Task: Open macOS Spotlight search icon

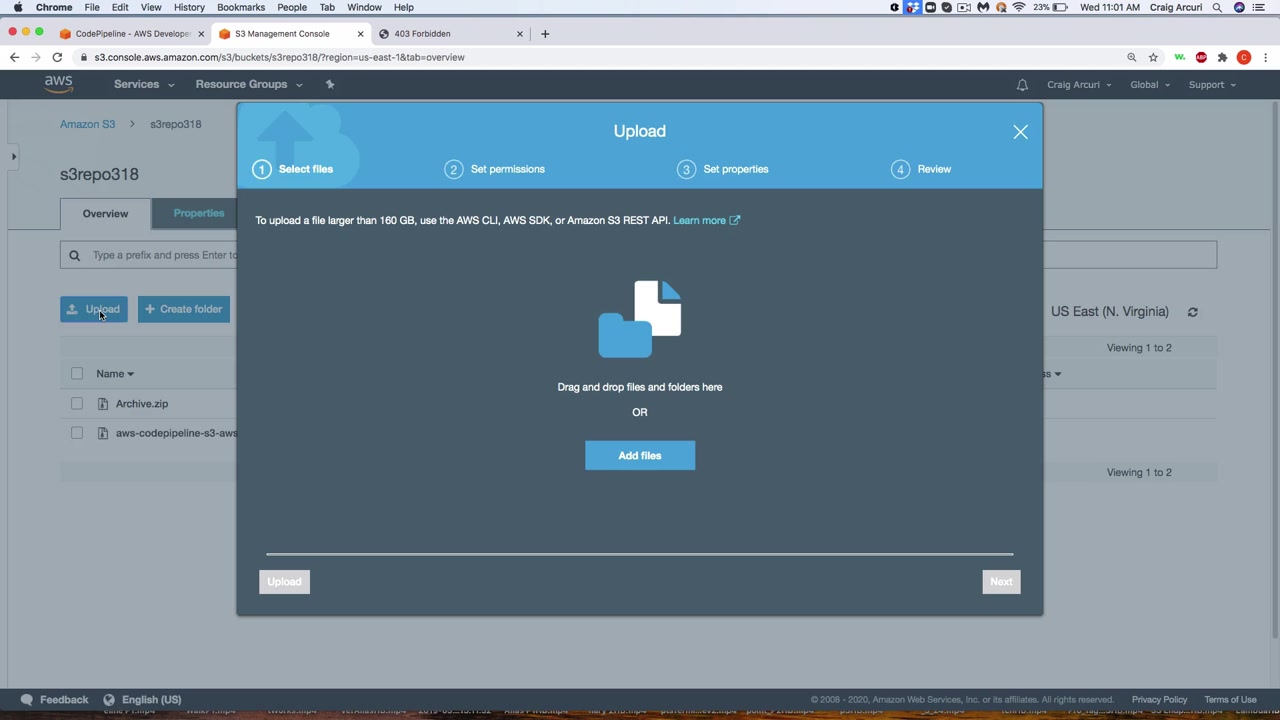Action: pos(1217,7)
